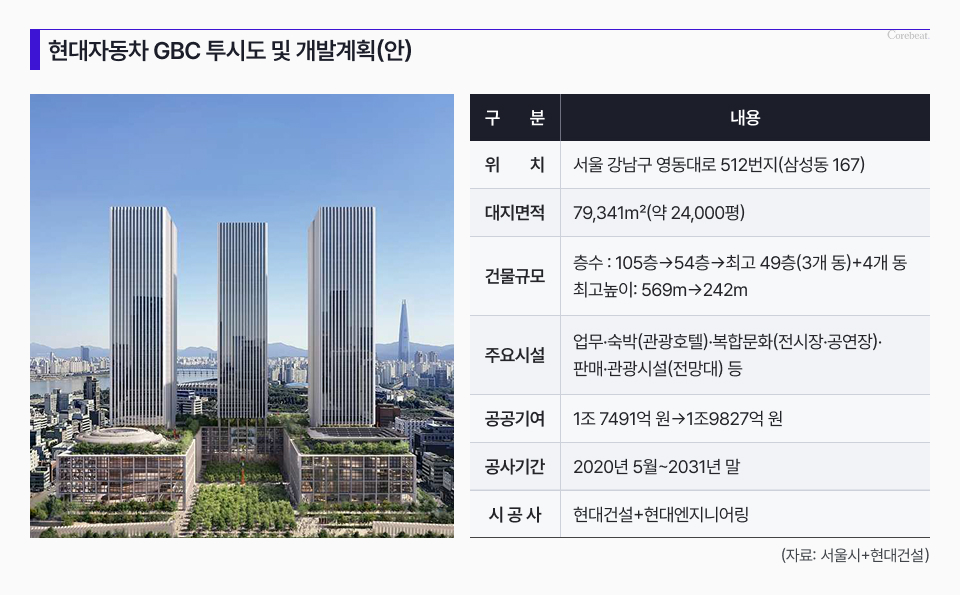The image size is (960, 595).
Task: Select the 1조 7491억 원 contribution value
Action: (620, 419)
